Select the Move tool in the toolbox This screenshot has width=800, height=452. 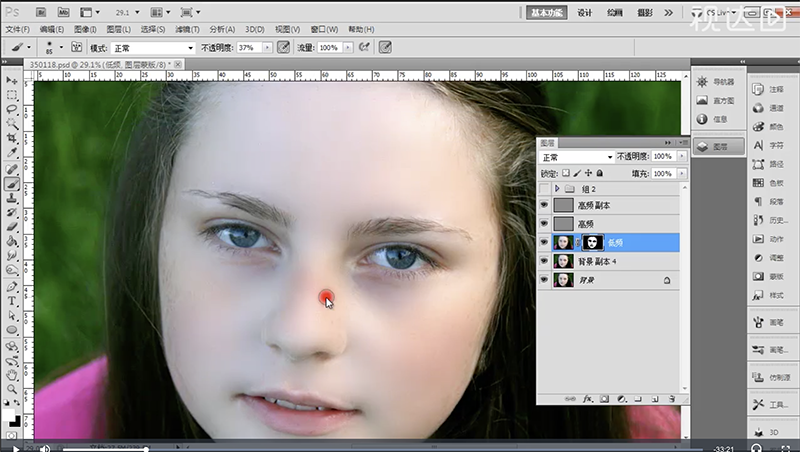(x=12, y=81)
